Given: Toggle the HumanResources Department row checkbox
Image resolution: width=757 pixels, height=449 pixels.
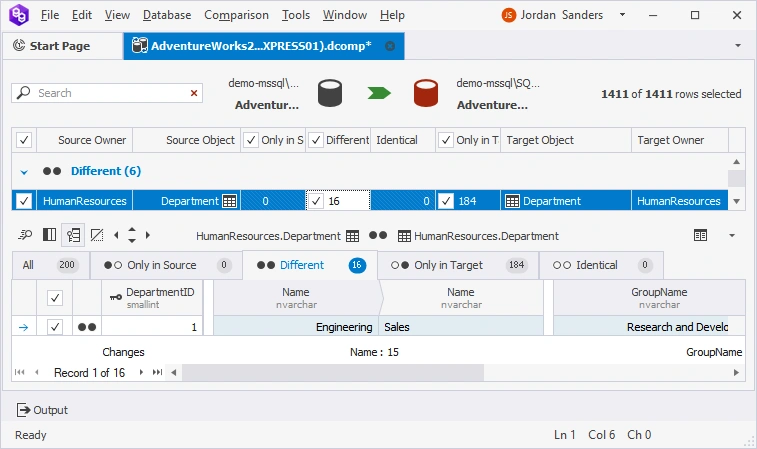Looking at the screenshot, I should click(25, 201).
